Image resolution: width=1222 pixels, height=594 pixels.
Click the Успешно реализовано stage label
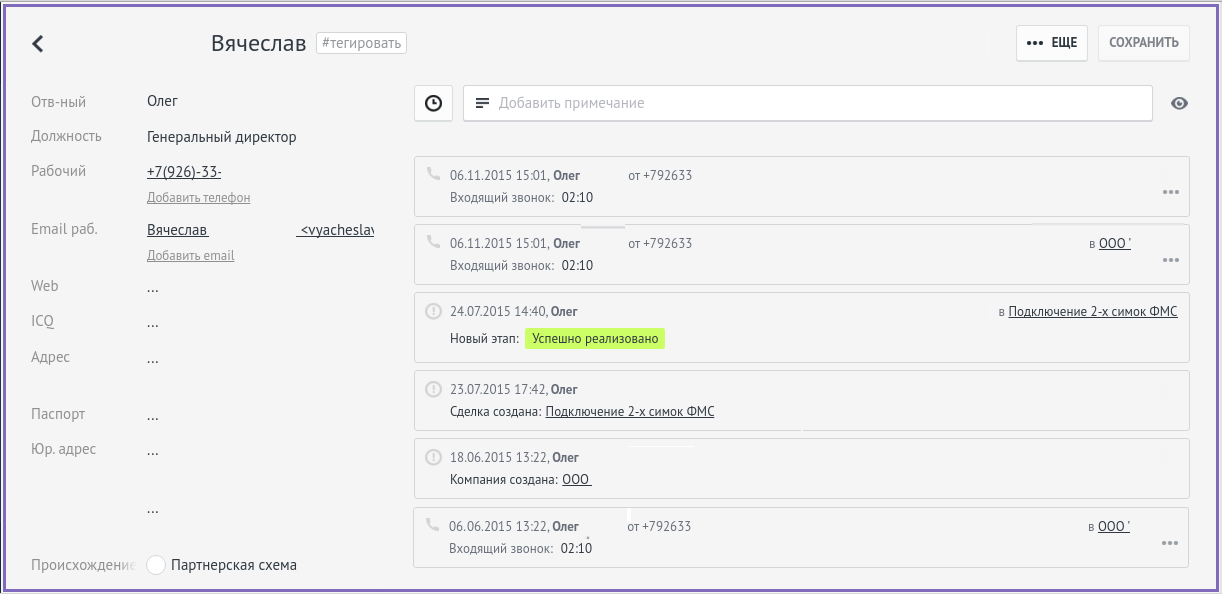coord(595,339)
